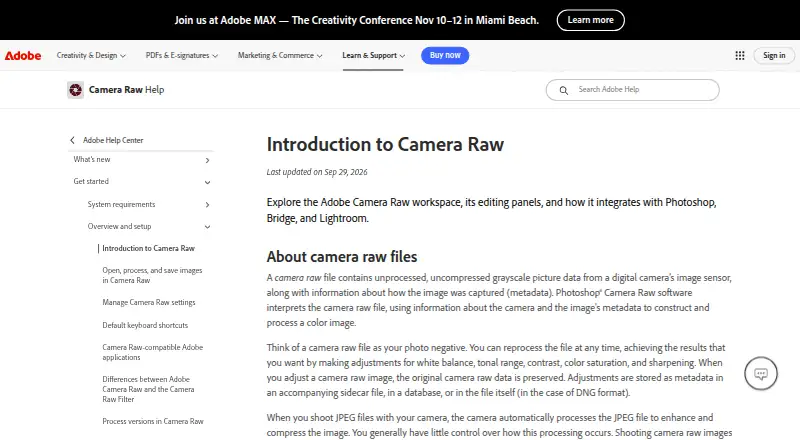
Task: Click the 'About camera raw files' heading
Action: pos(342,256)
